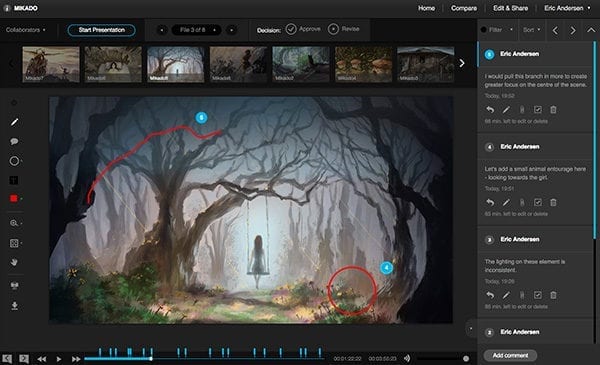600x365 pixels.
Task: Open the fit-to-screen view tool
Action: pos(14,243)
